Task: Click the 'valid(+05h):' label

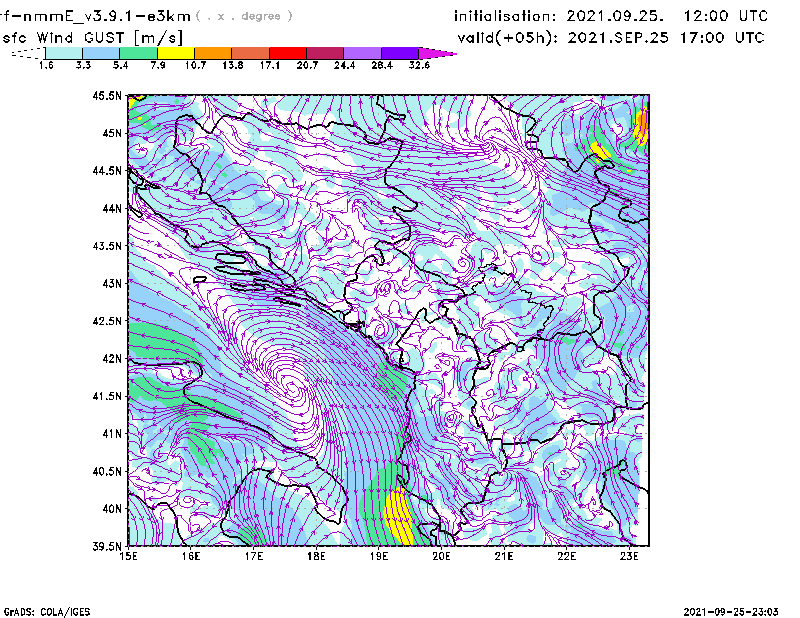Action: tap(508, 38)
